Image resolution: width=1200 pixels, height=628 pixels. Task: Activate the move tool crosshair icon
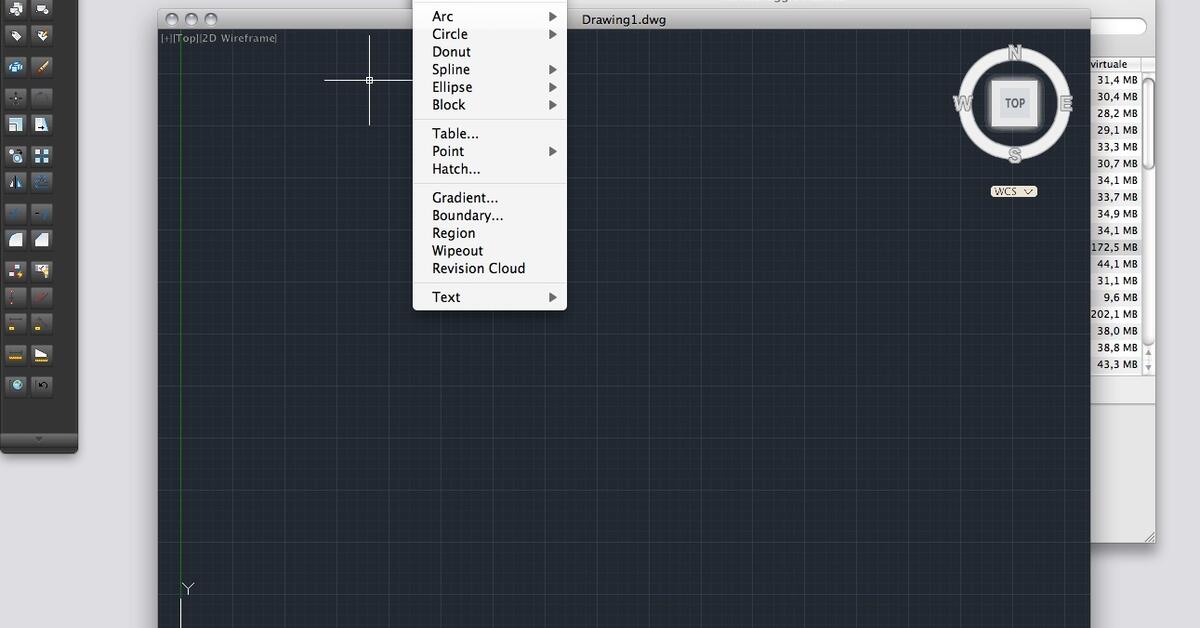click(15, 97)
